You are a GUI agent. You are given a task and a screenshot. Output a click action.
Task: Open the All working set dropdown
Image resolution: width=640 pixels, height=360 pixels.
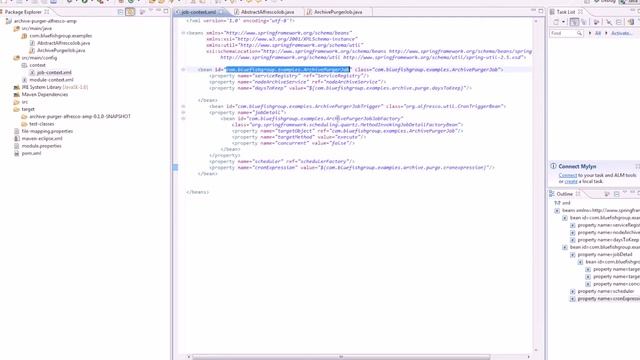[x=598, y=33]
